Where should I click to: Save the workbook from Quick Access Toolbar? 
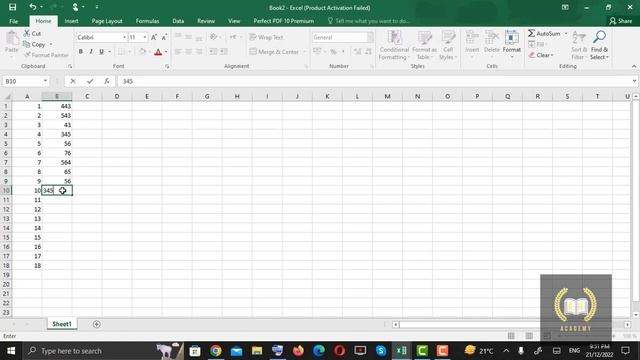click(13, 7)
